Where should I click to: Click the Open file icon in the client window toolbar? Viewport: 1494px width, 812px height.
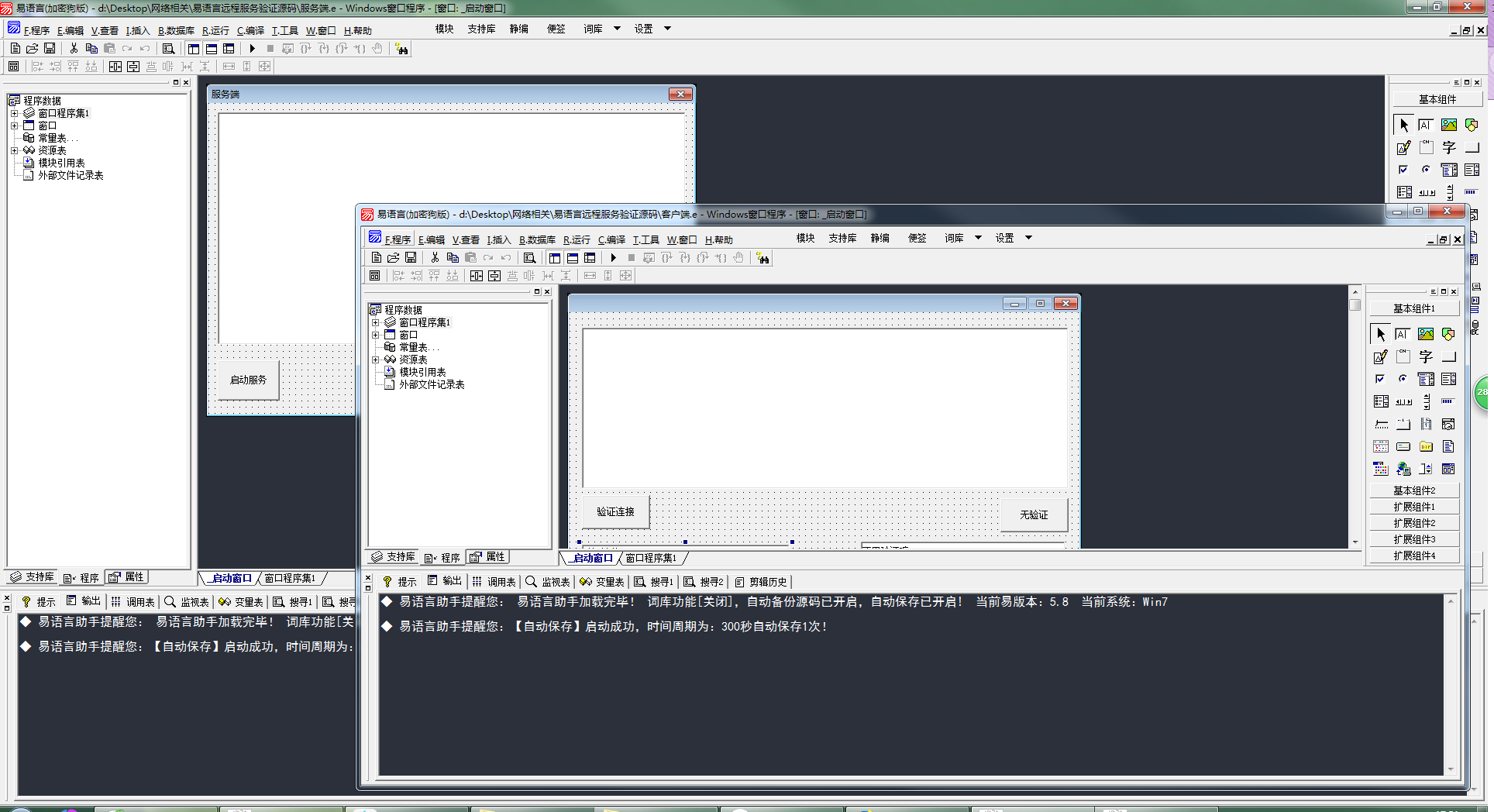(x=393, y=258)
